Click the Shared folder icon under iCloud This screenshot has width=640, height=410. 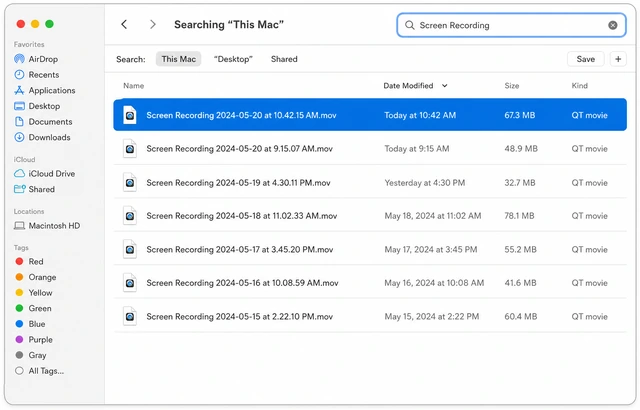(x=19, y=189)
